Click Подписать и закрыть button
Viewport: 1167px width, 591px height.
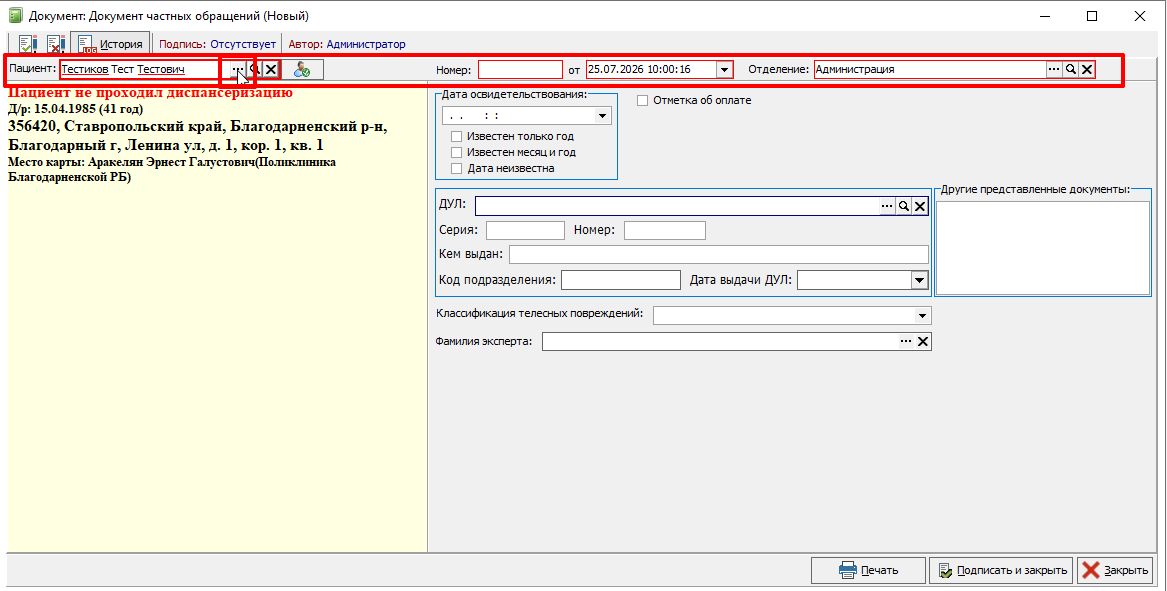tap(1001, 570)
